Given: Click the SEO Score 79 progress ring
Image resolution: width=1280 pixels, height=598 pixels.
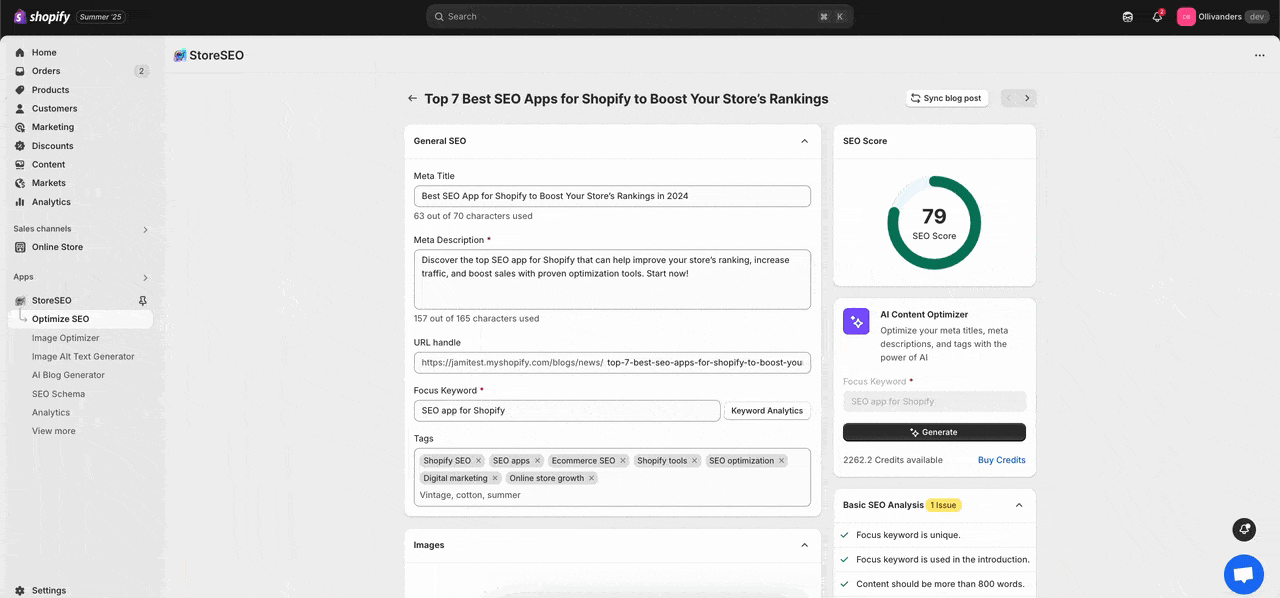Looking at the screenshot, I should [x=934, y=223].
